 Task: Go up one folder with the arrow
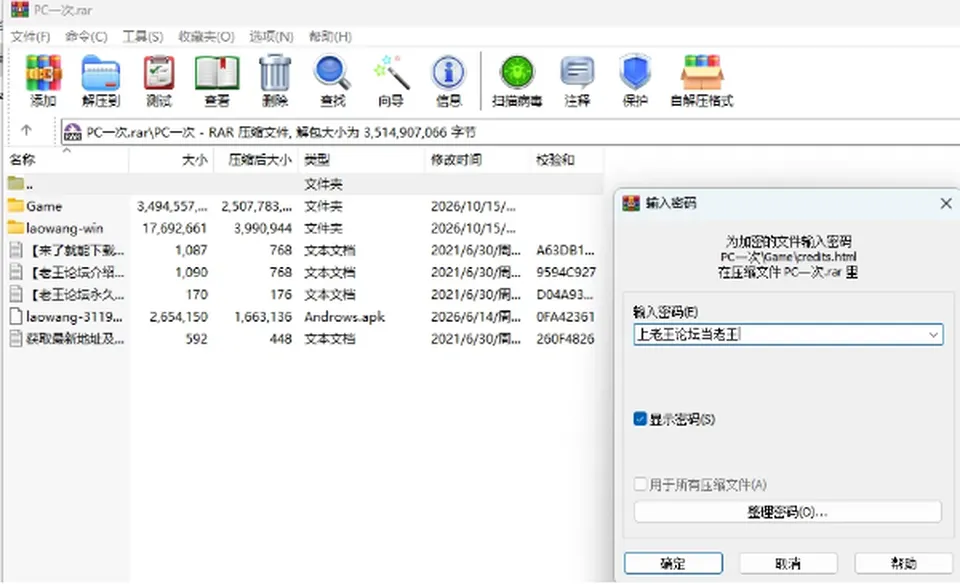(26, 130)
